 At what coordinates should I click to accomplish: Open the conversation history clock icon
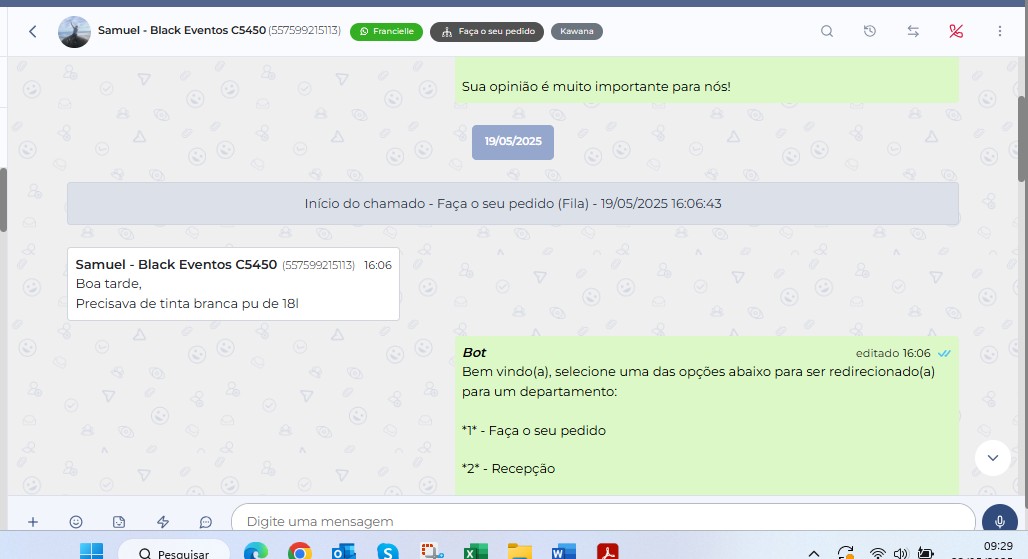tap(870, 31)
